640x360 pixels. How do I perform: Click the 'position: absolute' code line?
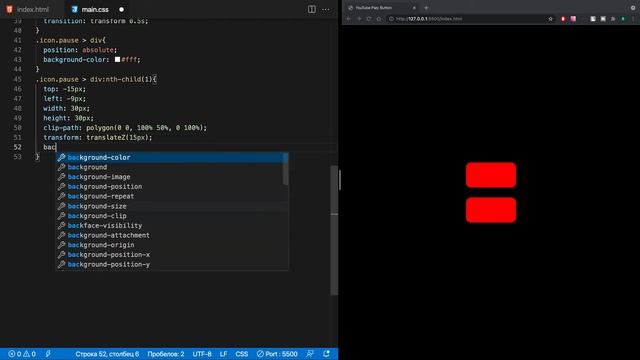click(80, 50)
